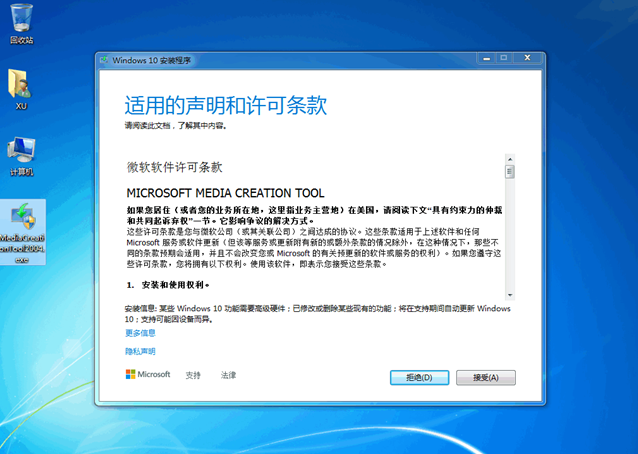Click the license text scrollbar down arrow

click(510, 295)
